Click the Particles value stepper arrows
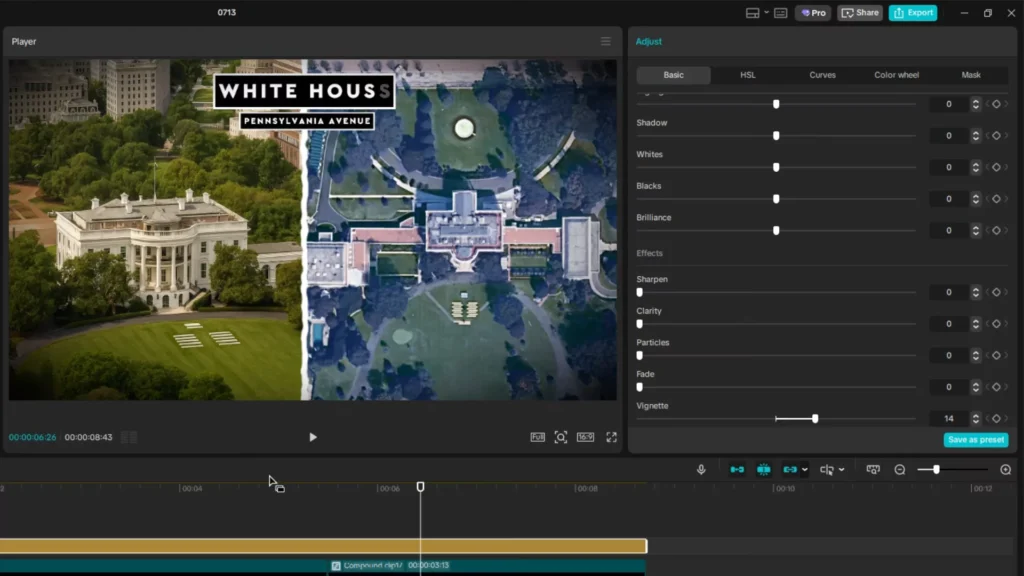 point(976,355)
